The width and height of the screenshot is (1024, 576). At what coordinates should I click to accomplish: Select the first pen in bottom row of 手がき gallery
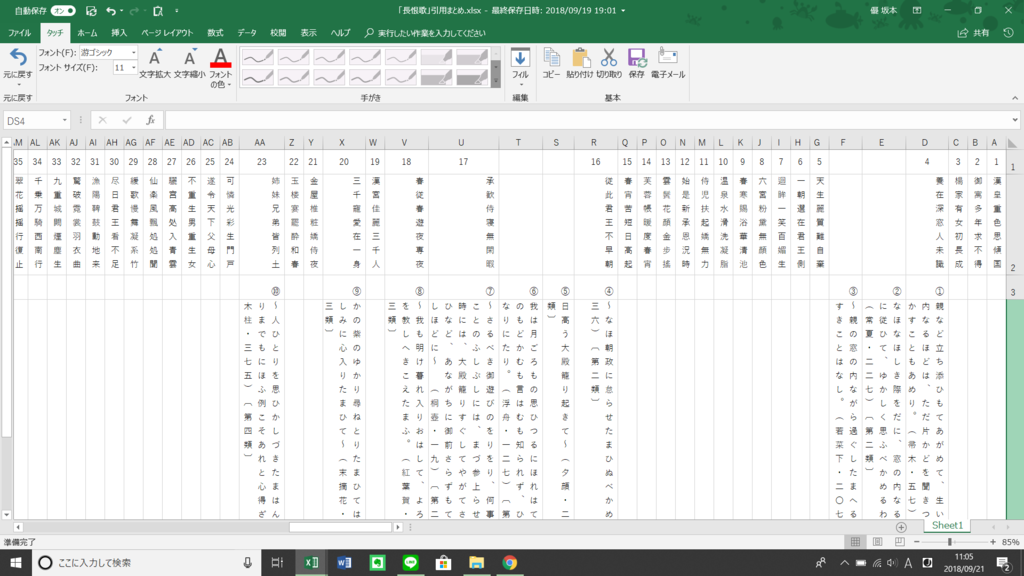257,78
